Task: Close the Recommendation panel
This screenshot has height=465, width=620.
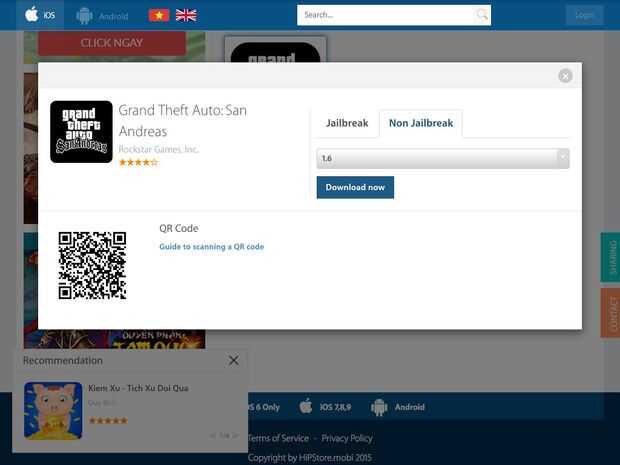Action: click(233, 360)
